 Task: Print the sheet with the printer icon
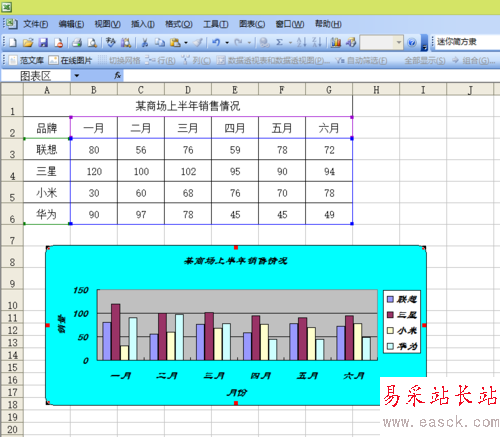pyautogui.click(x=77, y=42)
